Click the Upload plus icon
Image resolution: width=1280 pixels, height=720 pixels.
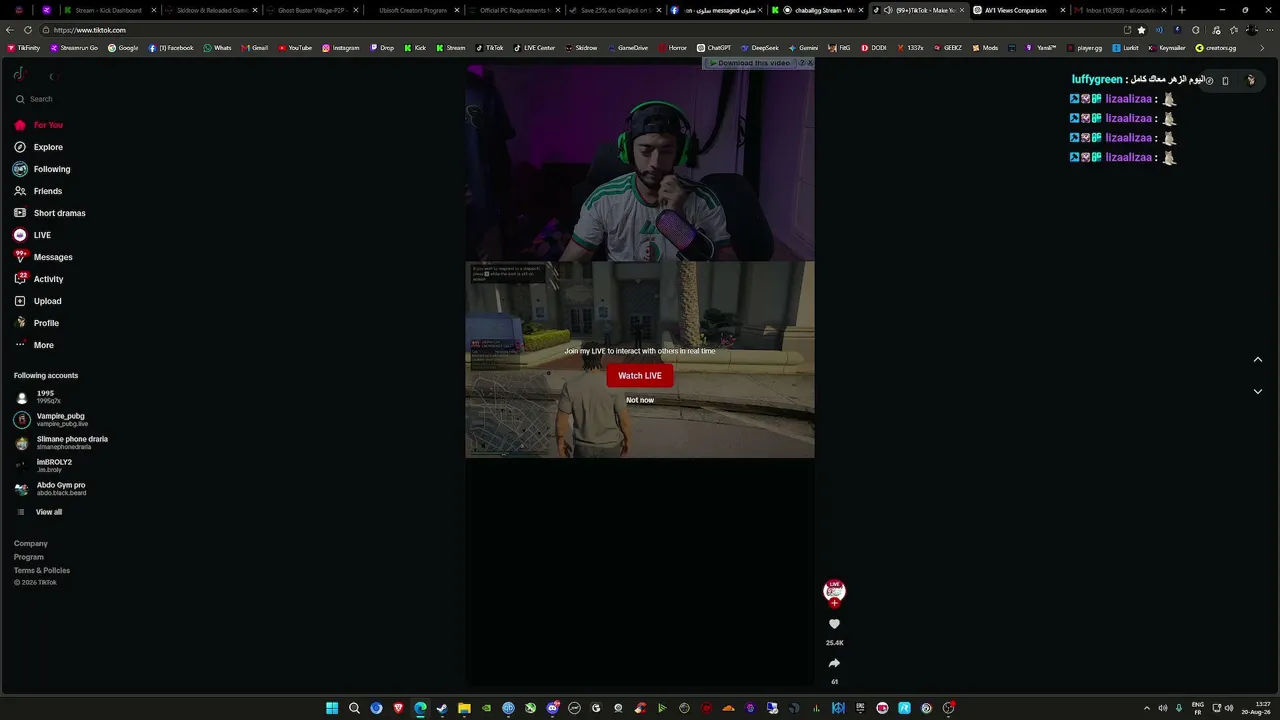(x=20, y=301)
